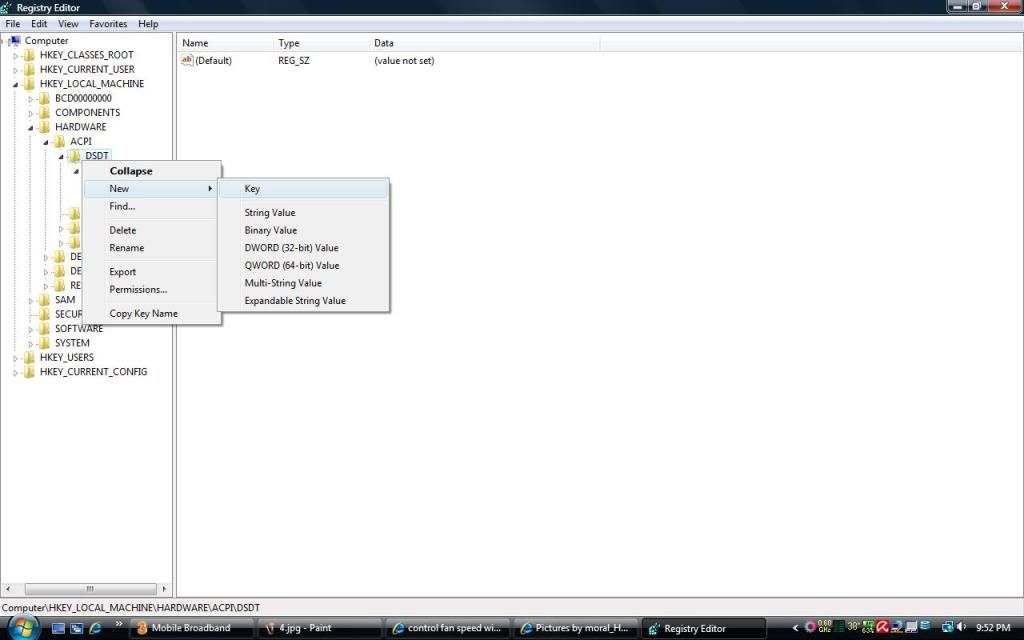Open Permissions... from the context menu

[x=152, y=290]
